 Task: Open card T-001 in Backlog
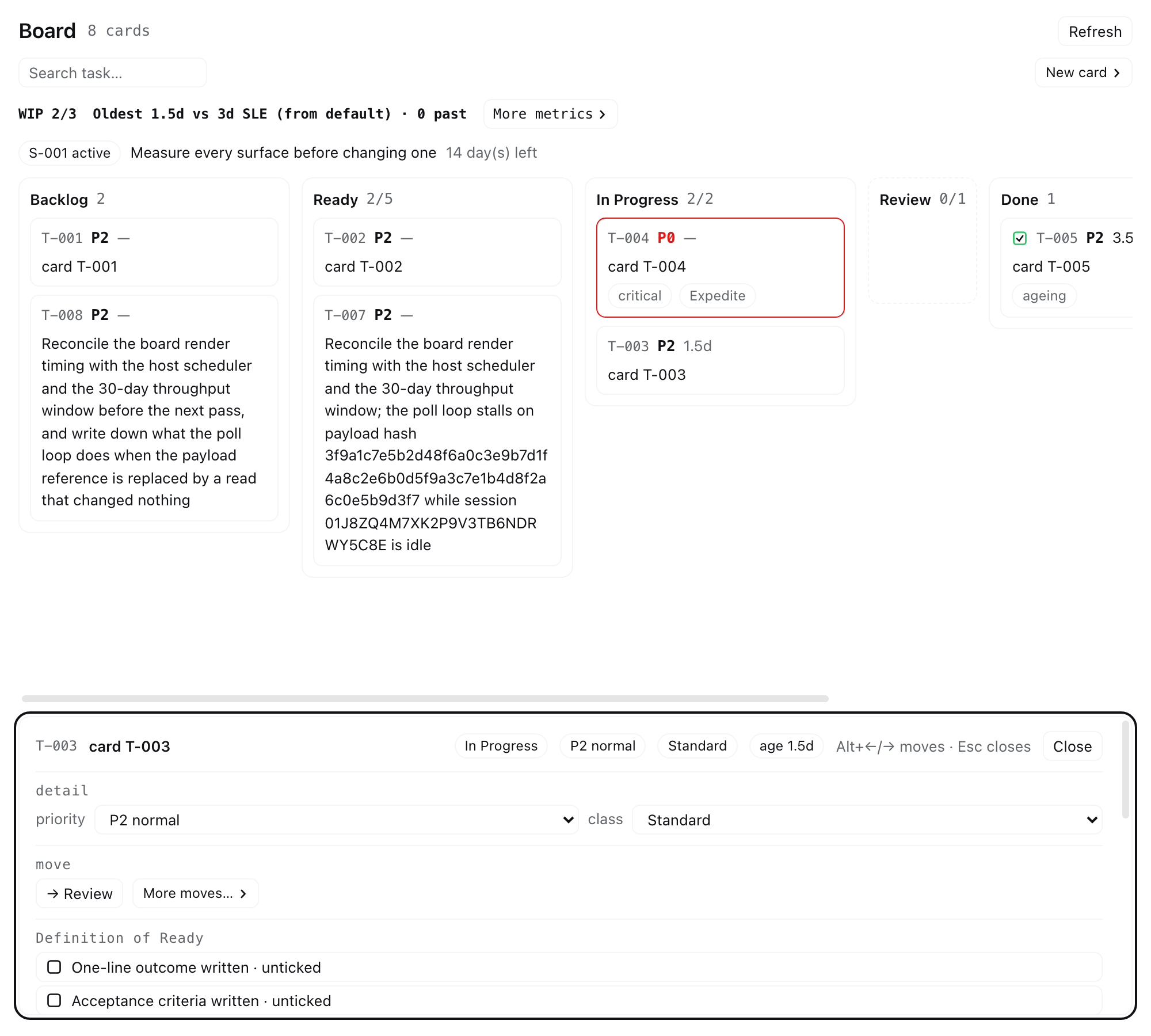[154, 252]
